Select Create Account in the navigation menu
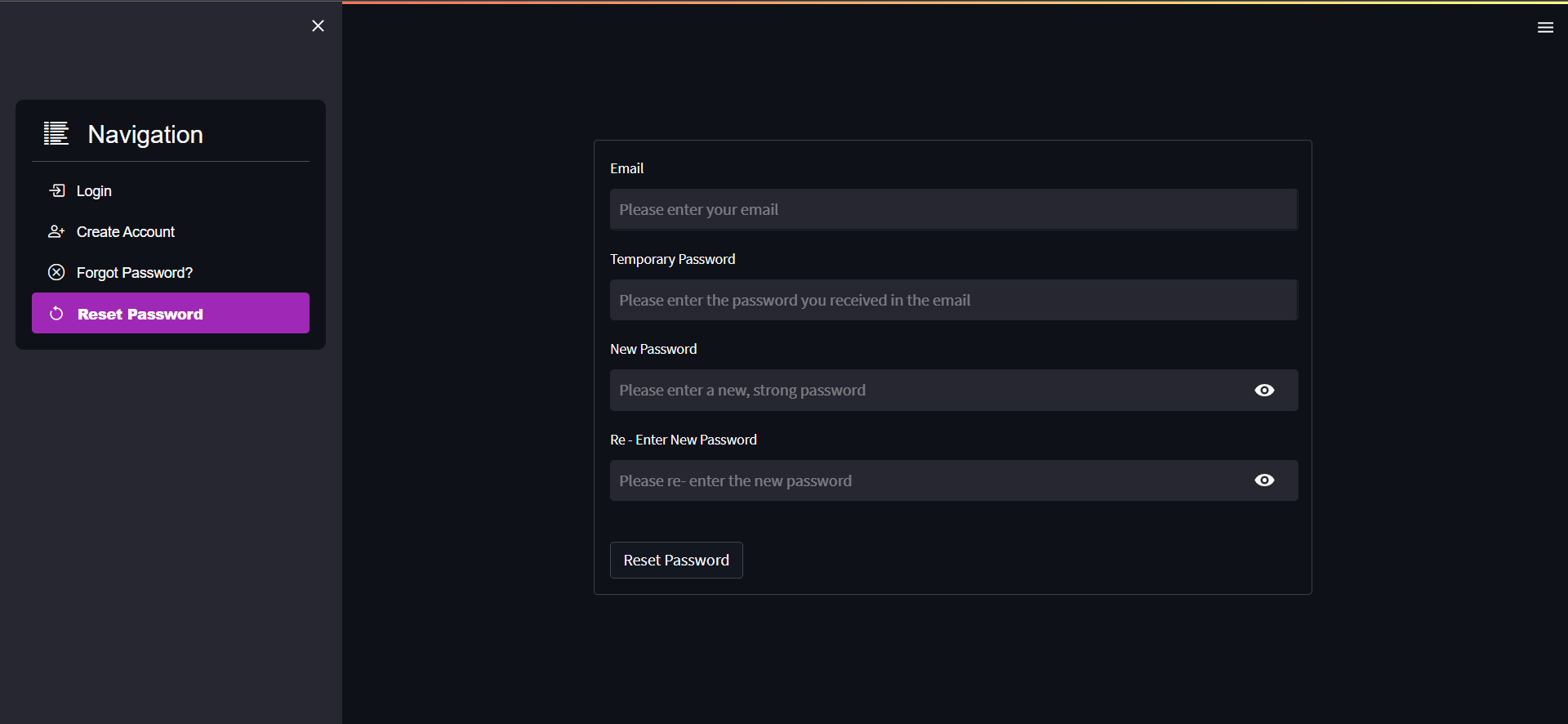The height and width of the screenshot is (724, 1568). pos(126,232)
